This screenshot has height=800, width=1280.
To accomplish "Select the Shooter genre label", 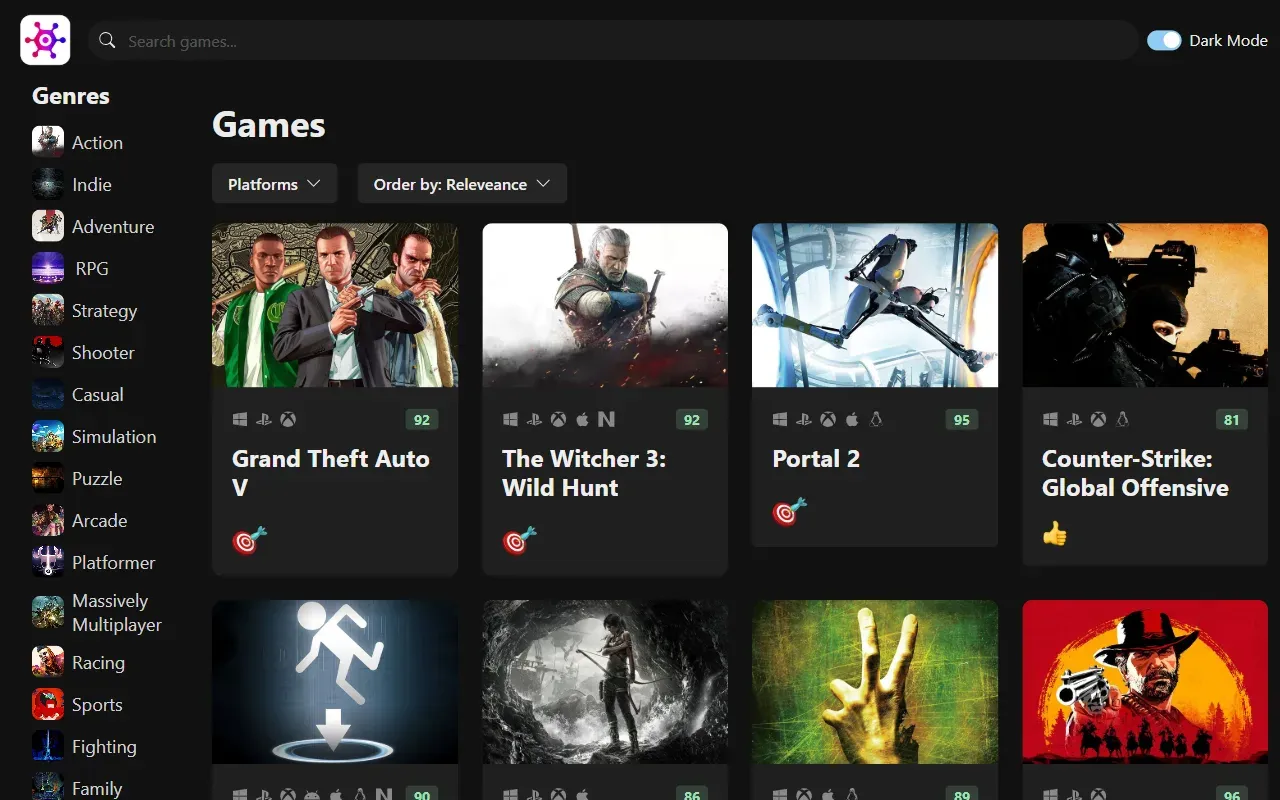I will [x=103, y=353].
